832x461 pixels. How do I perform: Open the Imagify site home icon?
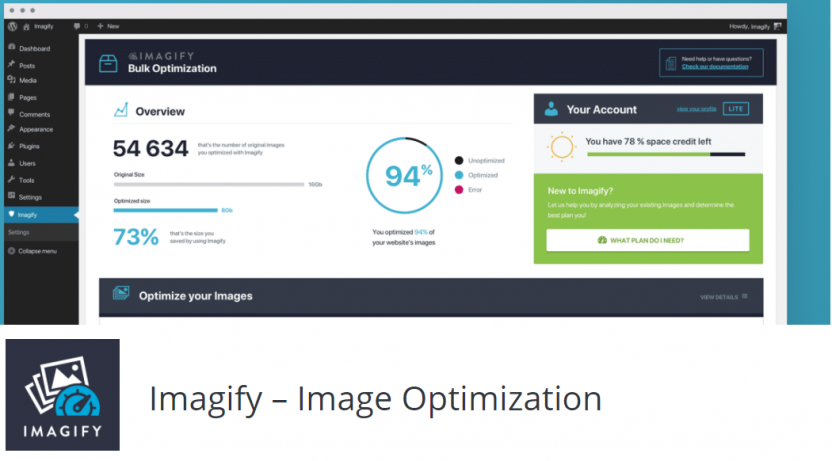[x=26, y=27]
